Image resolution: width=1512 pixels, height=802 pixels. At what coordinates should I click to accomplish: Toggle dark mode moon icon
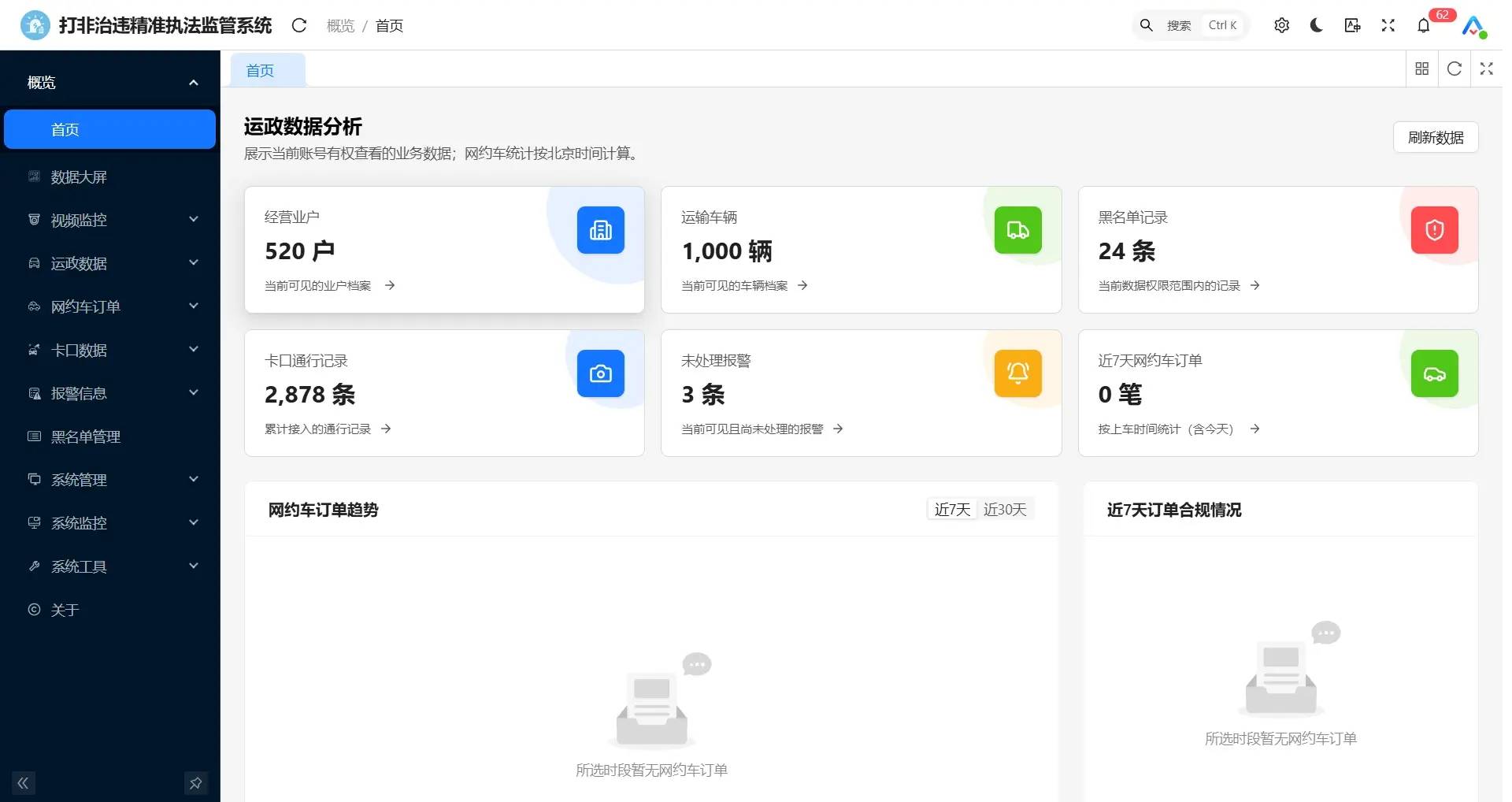coord(1316,25)
